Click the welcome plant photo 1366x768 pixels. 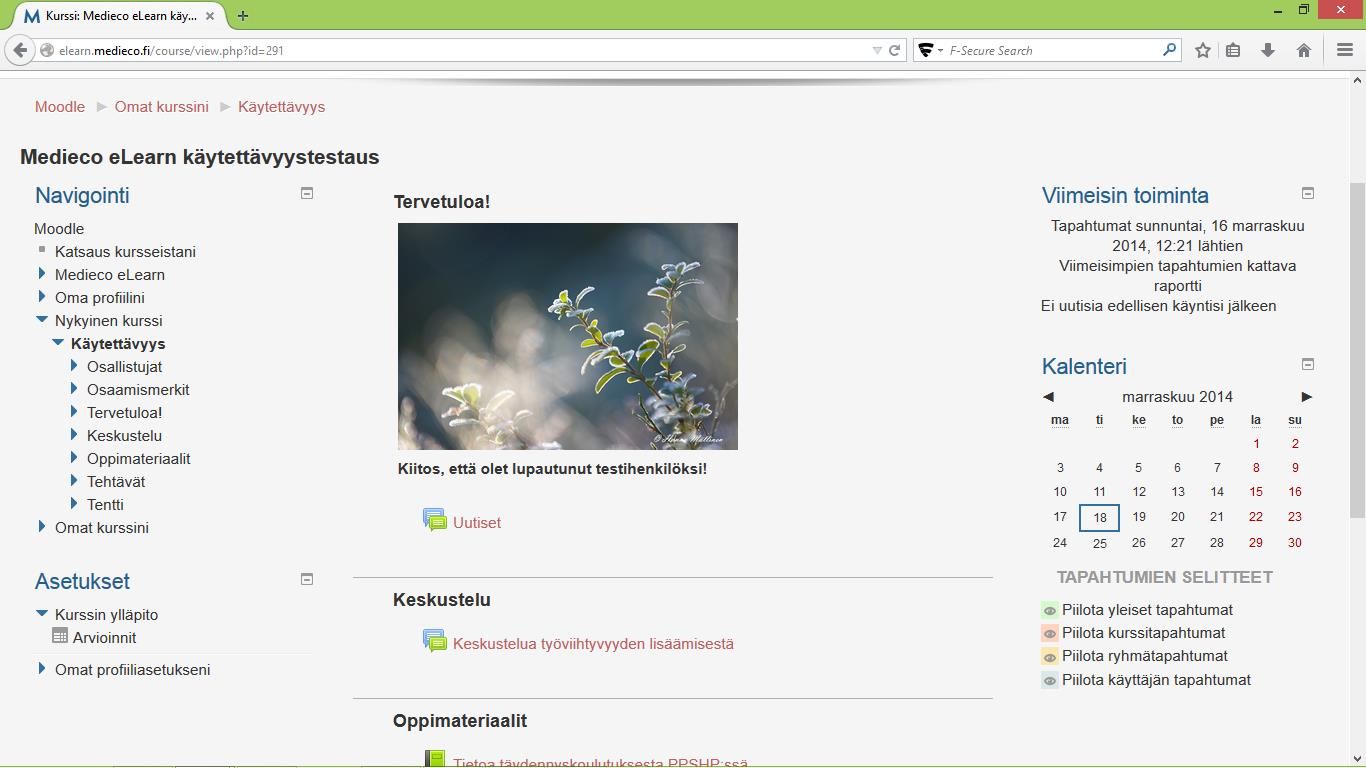click(568, 336)
